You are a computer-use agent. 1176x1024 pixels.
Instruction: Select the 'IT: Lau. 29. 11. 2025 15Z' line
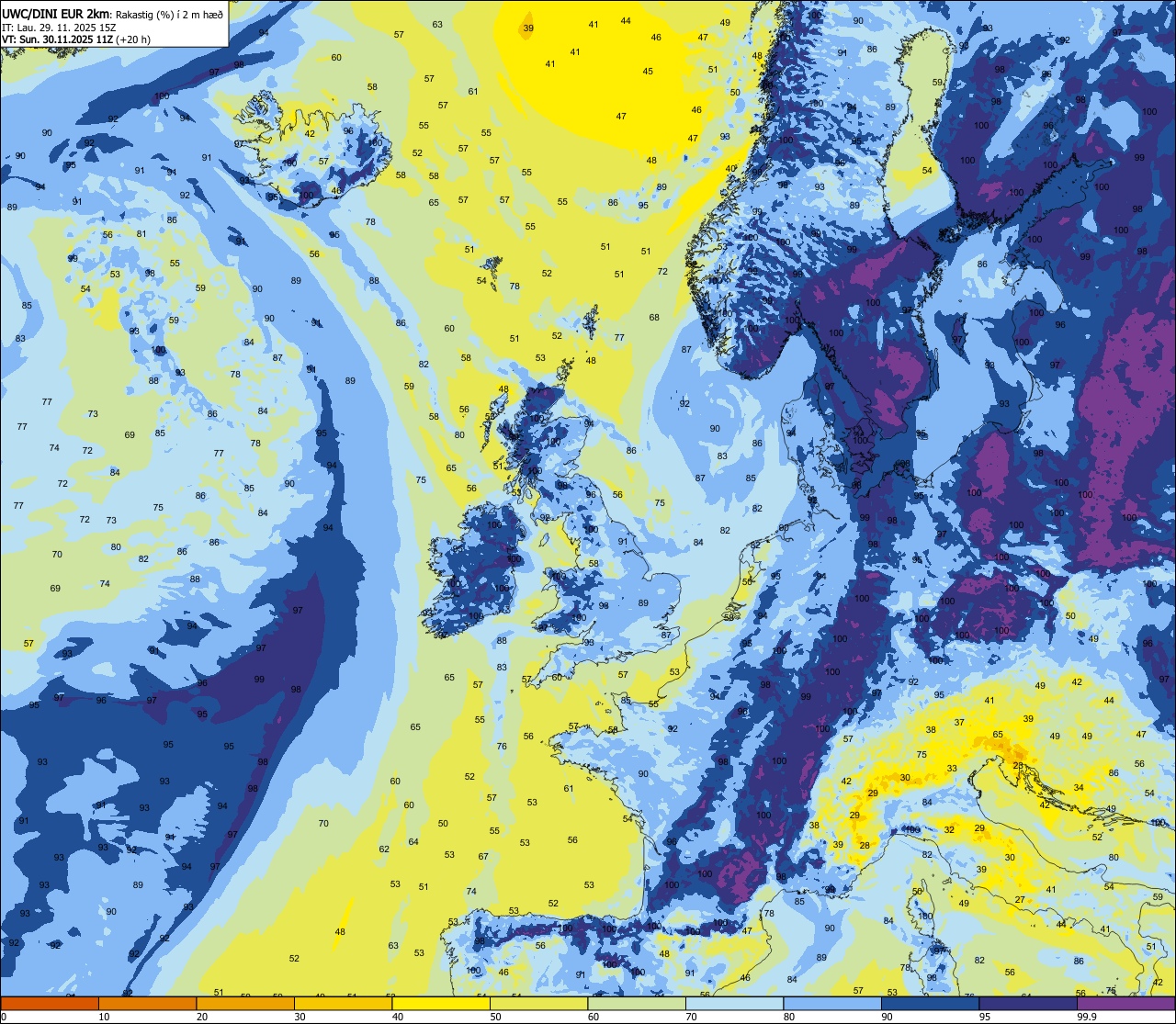click(x=59, y=27)
